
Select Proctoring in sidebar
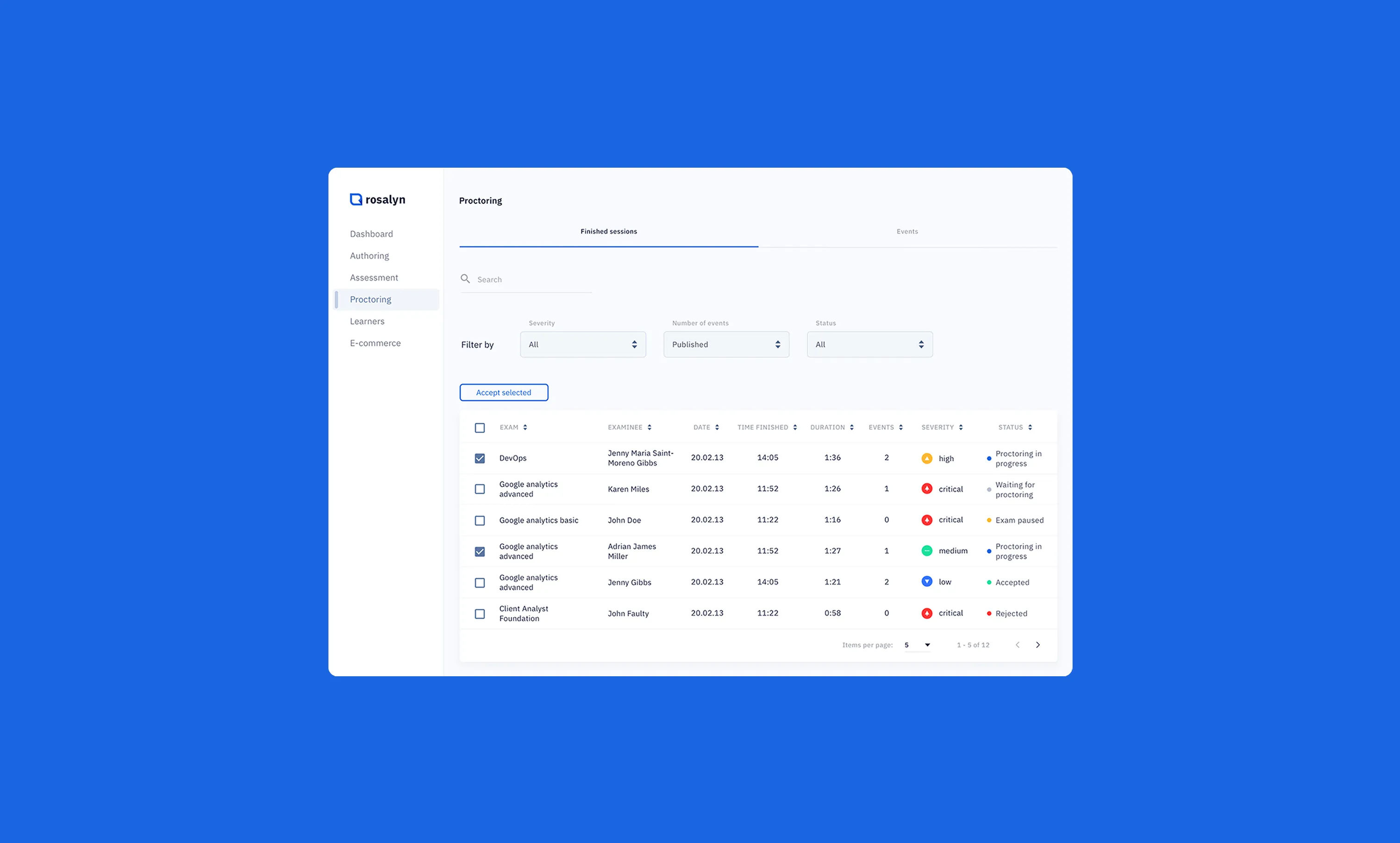387,299
